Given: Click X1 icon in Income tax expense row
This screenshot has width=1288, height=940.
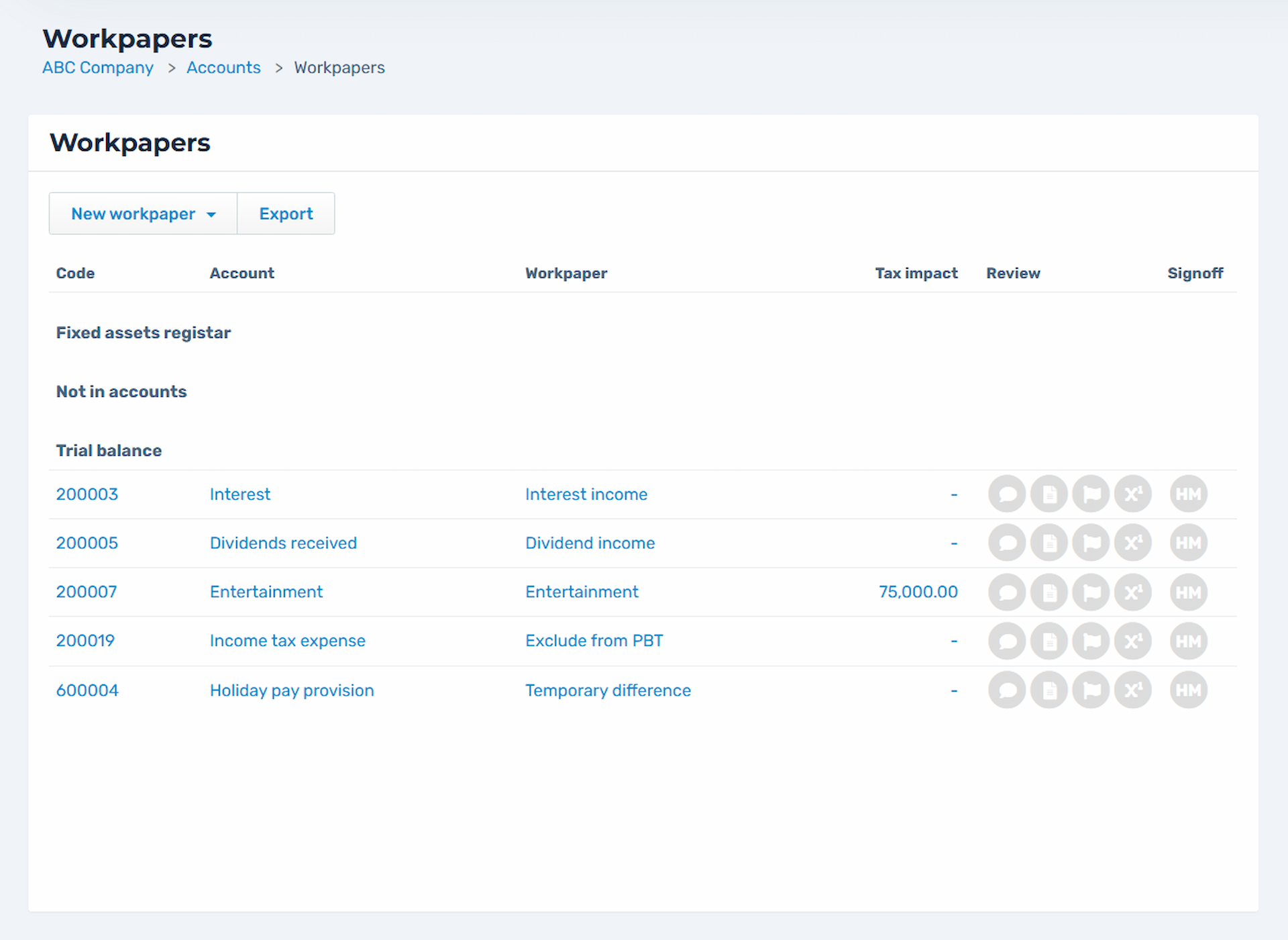Looking at the screenshot, I should tap(1133, 641).
